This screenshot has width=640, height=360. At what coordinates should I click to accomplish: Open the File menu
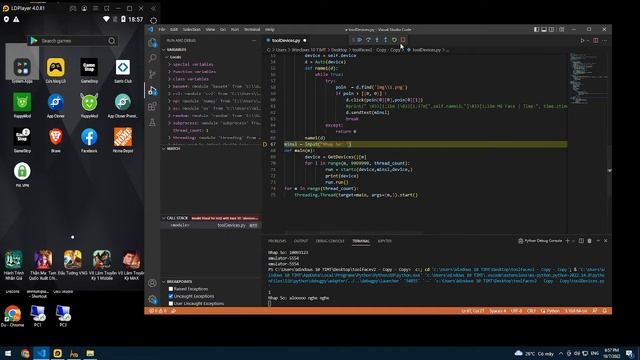162,30
